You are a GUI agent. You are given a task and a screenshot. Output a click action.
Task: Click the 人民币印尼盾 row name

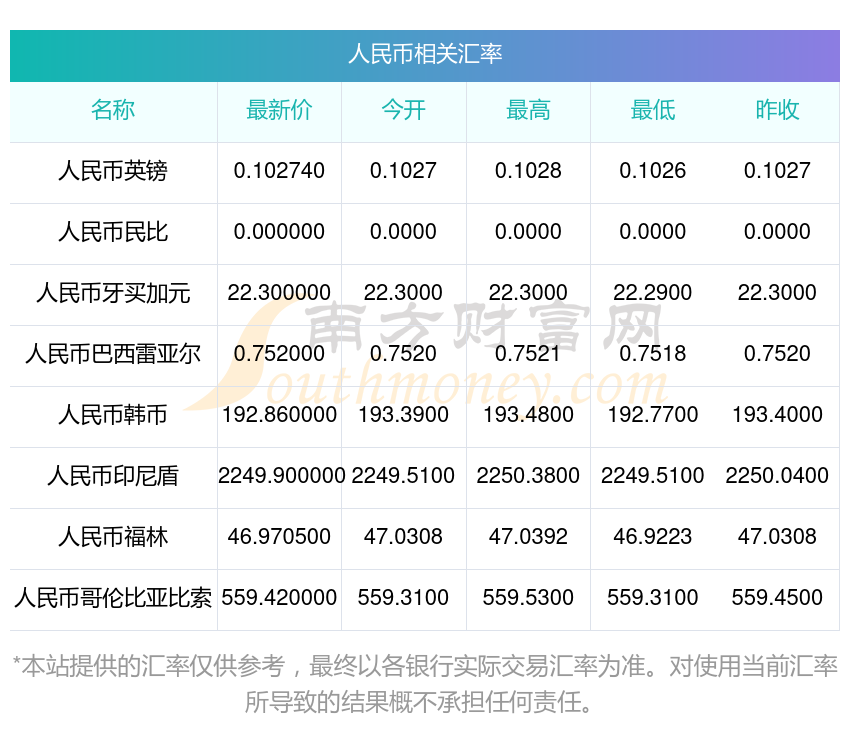(x=113, y=476)
